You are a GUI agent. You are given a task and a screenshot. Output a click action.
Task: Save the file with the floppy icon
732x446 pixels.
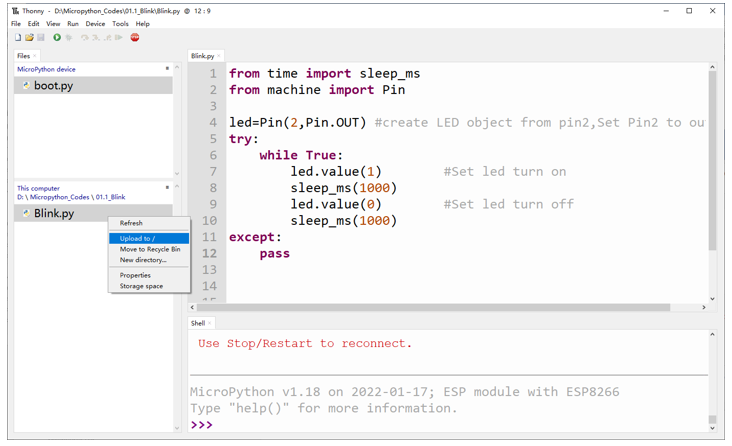coord(41,37)
